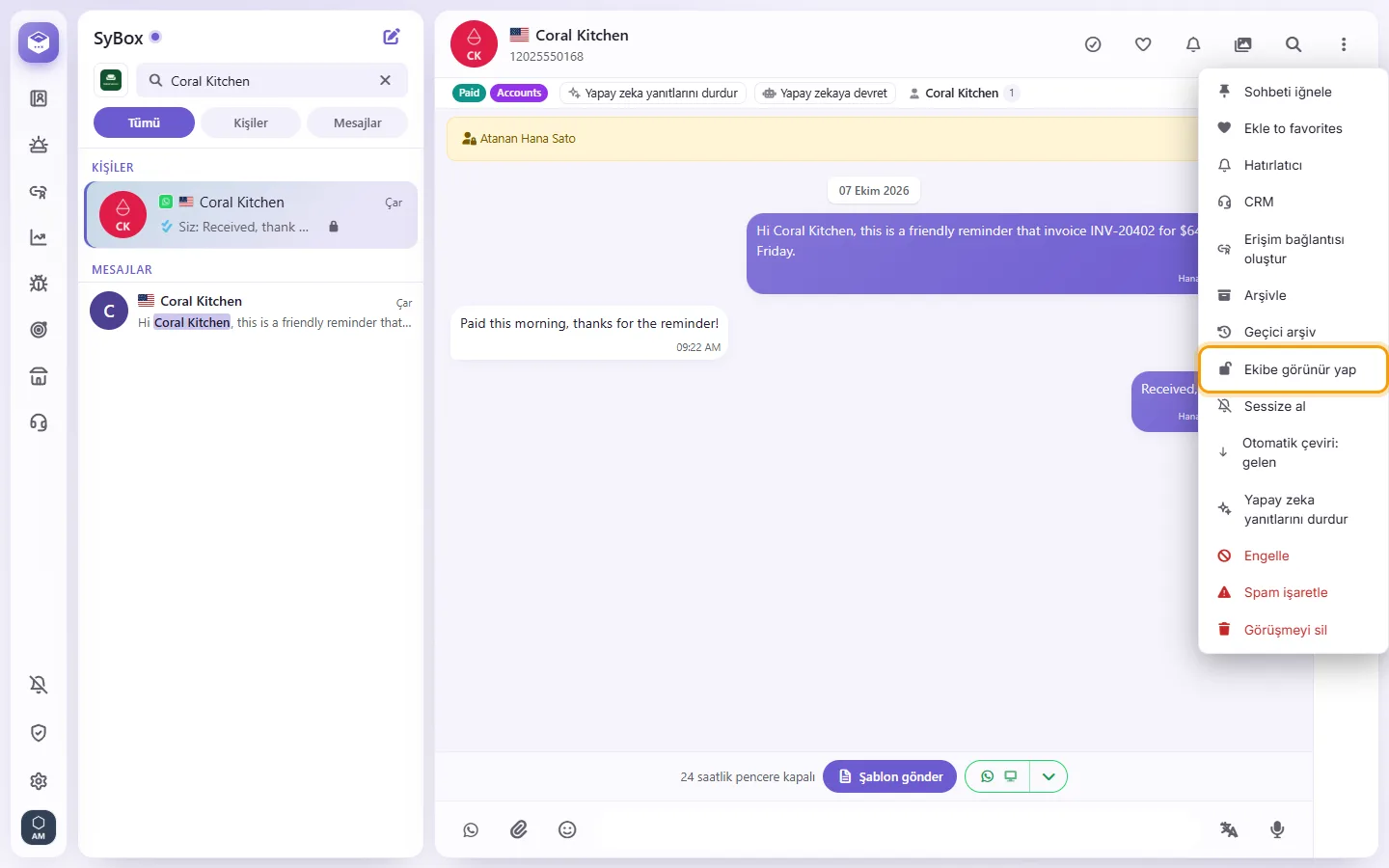The height and width of the screenshot is (868, 1389).
Task: Choose Hatırlatıcı from the menu
Action: [x=1293, y=165]
